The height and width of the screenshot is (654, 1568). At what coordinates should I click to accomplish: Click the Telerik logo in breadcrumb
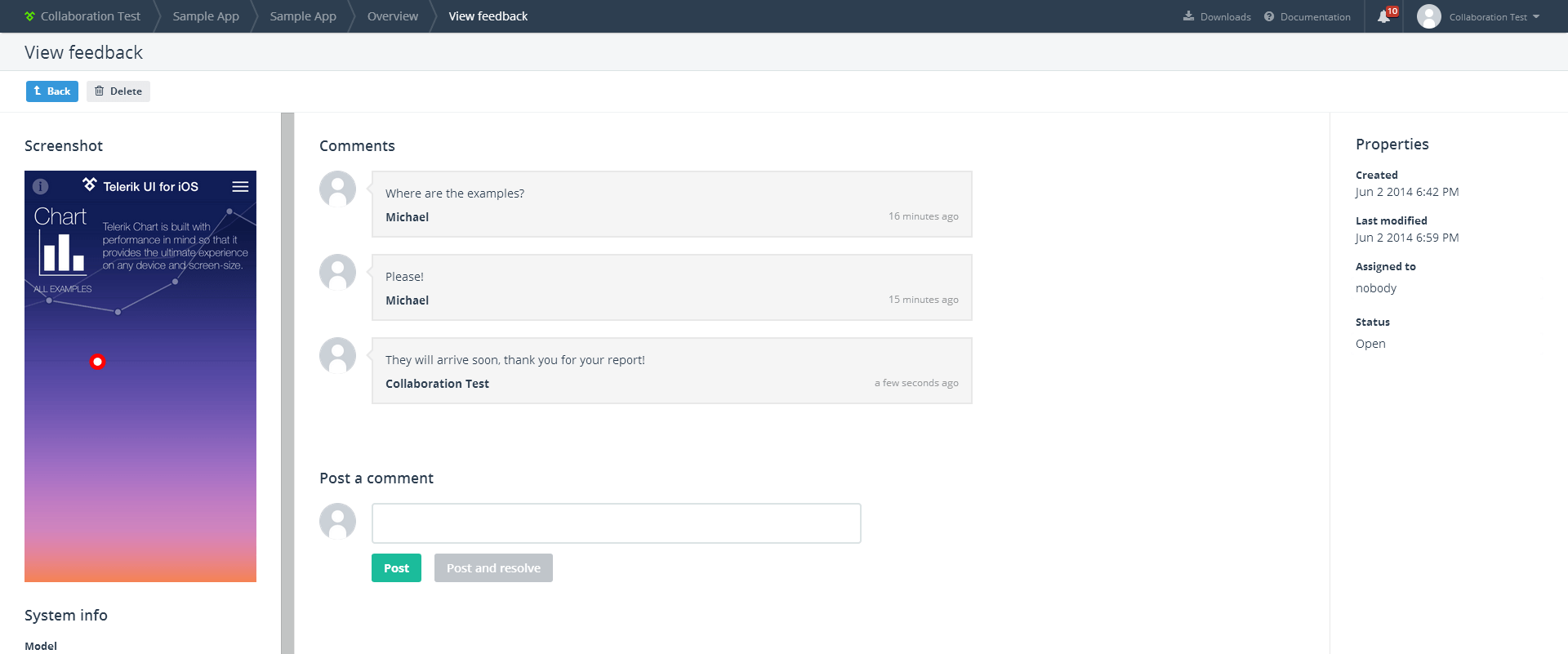30,16
